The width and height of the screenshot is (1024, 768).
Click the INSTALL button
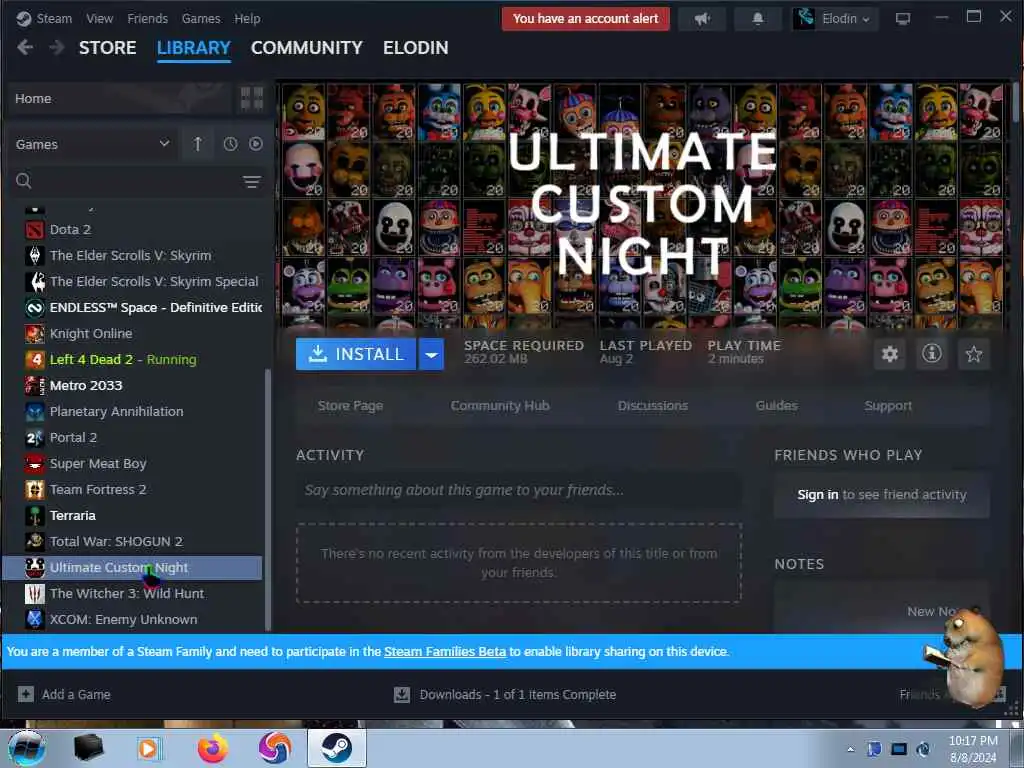click(356, 355)
